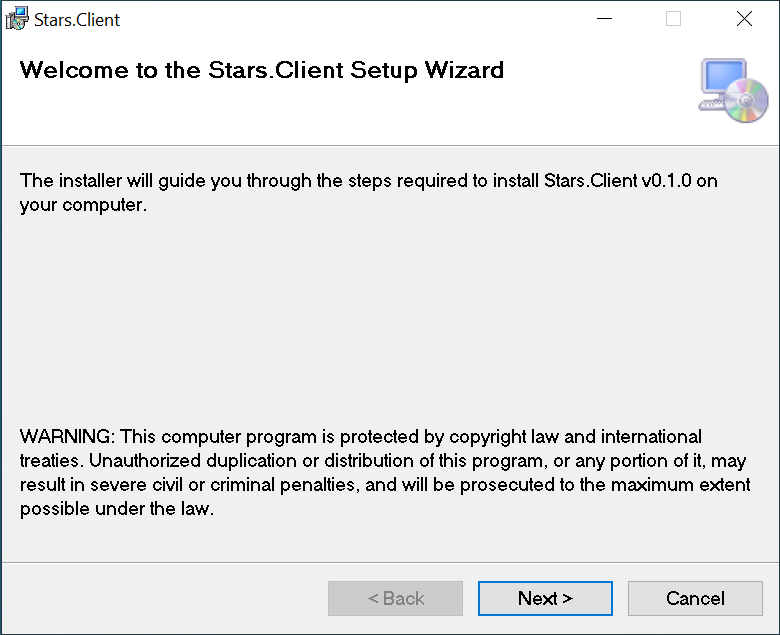Click the empty footer area left of Back
Screen dimensions: 780x635
(160, 598)
